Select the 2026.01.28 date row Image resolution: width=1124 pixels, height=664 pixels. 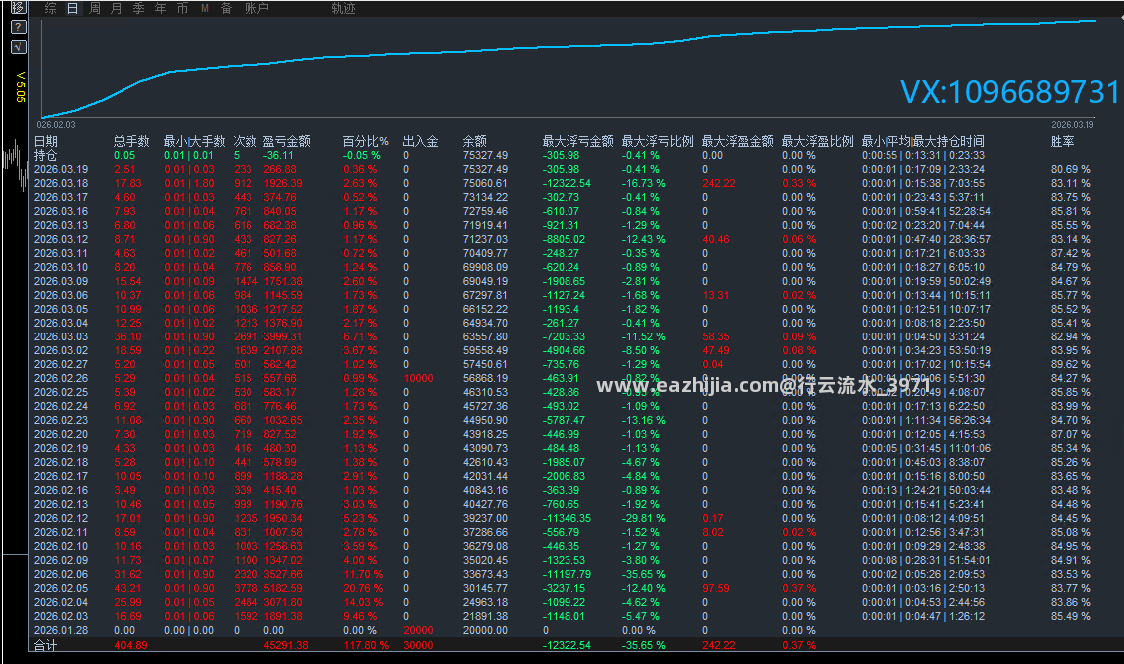[61, 630]
